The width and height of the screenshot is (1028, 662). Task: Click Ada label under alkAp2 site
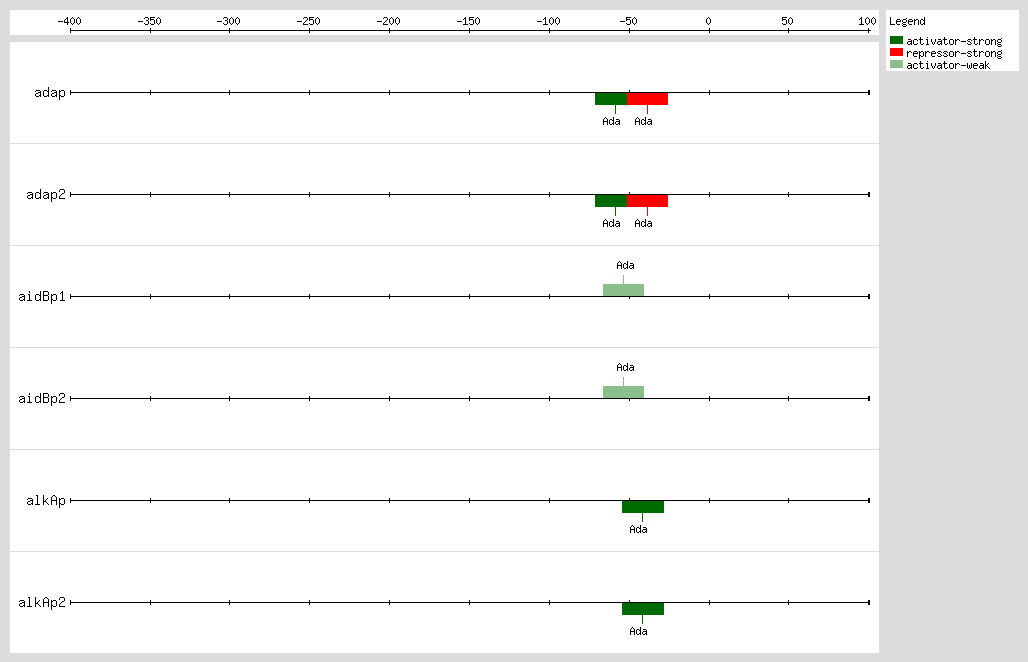[639, 631]
